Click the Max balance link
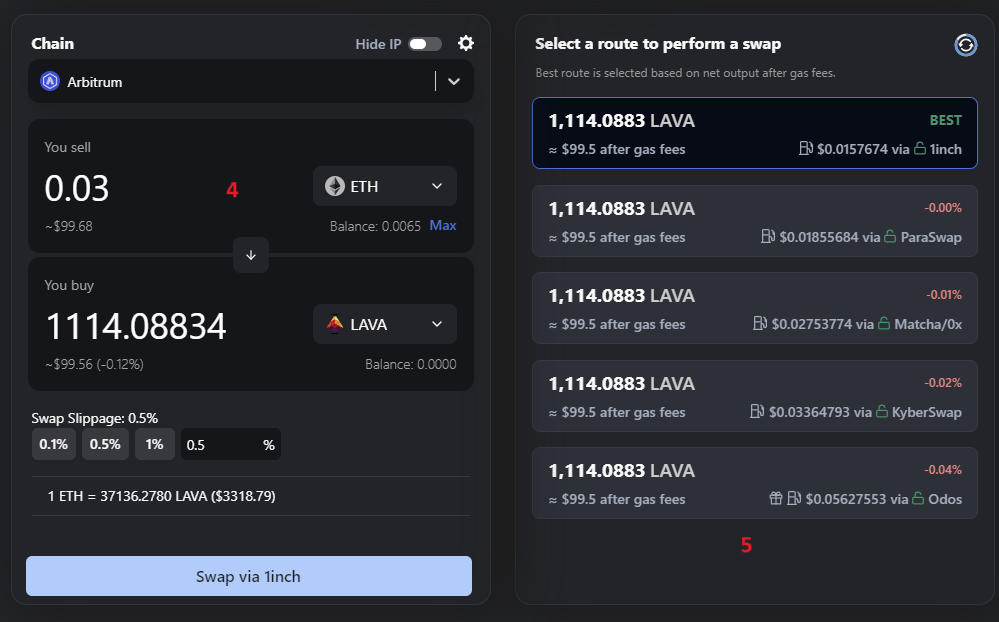Viewport: 999px width, 622px height. (x=443, y=226)
